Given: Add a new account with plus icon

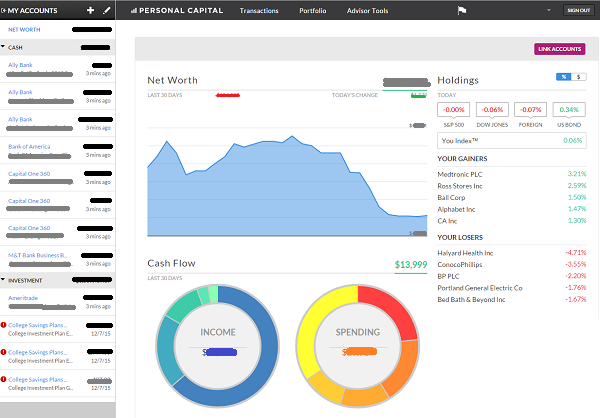Looking at the screenshot, I should (x=90, y=10).
